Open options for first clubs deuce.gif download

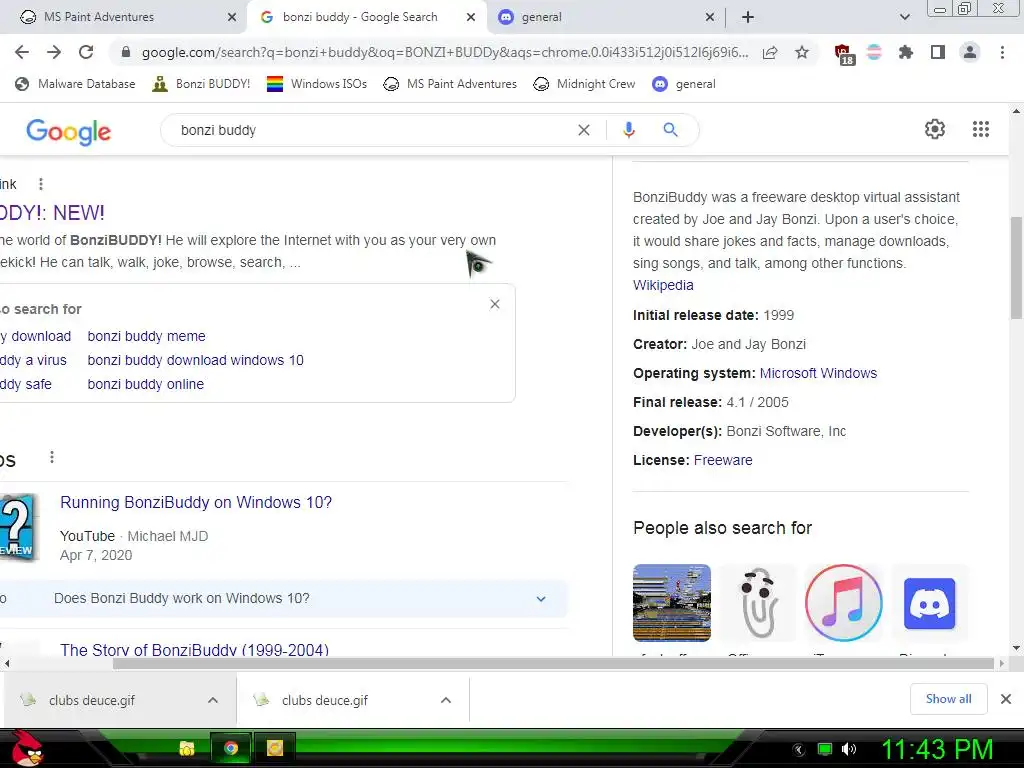pos(213,700)
